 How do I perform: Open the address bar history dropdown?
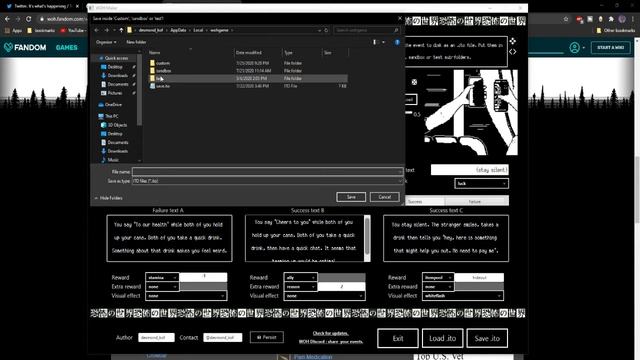pos(319,30)
